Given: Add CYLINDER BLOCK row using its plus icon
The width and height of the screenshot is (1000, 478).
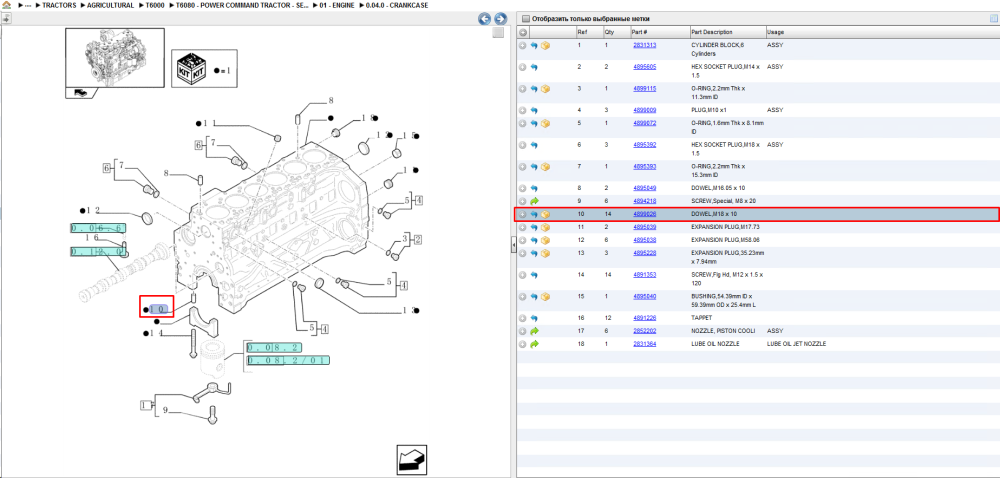Looking at the screenshot, I should 522,46.
